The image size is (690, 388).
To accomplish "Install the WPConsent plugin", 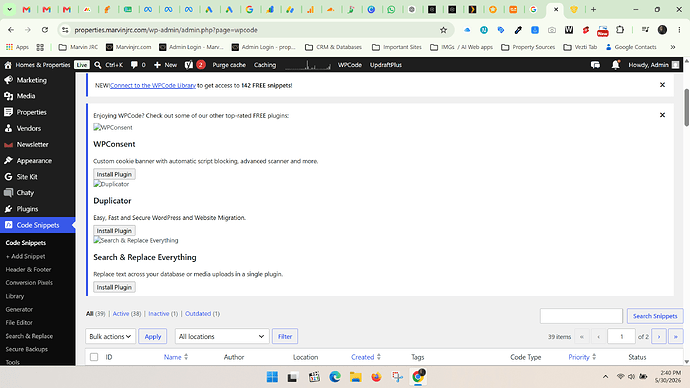I will tap(114, 174).
